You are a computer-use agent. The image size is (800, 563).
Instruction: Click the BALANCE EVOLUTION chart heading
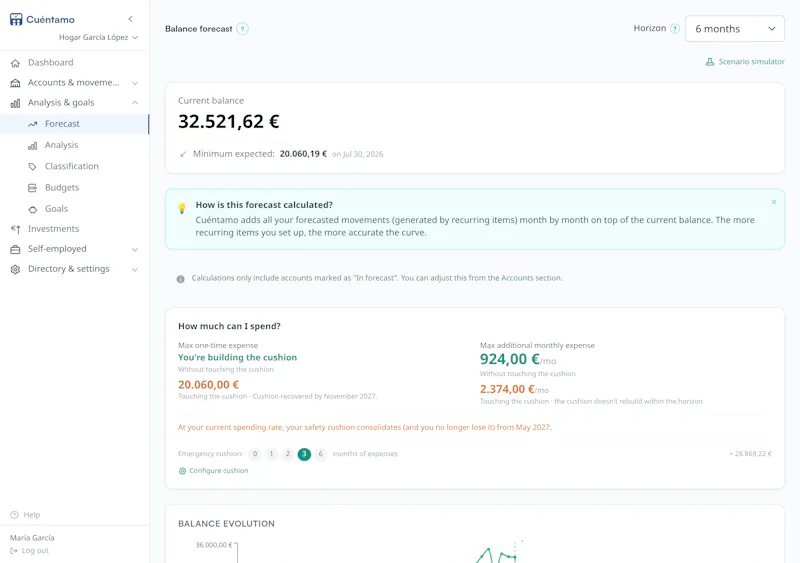coord(227,524)
